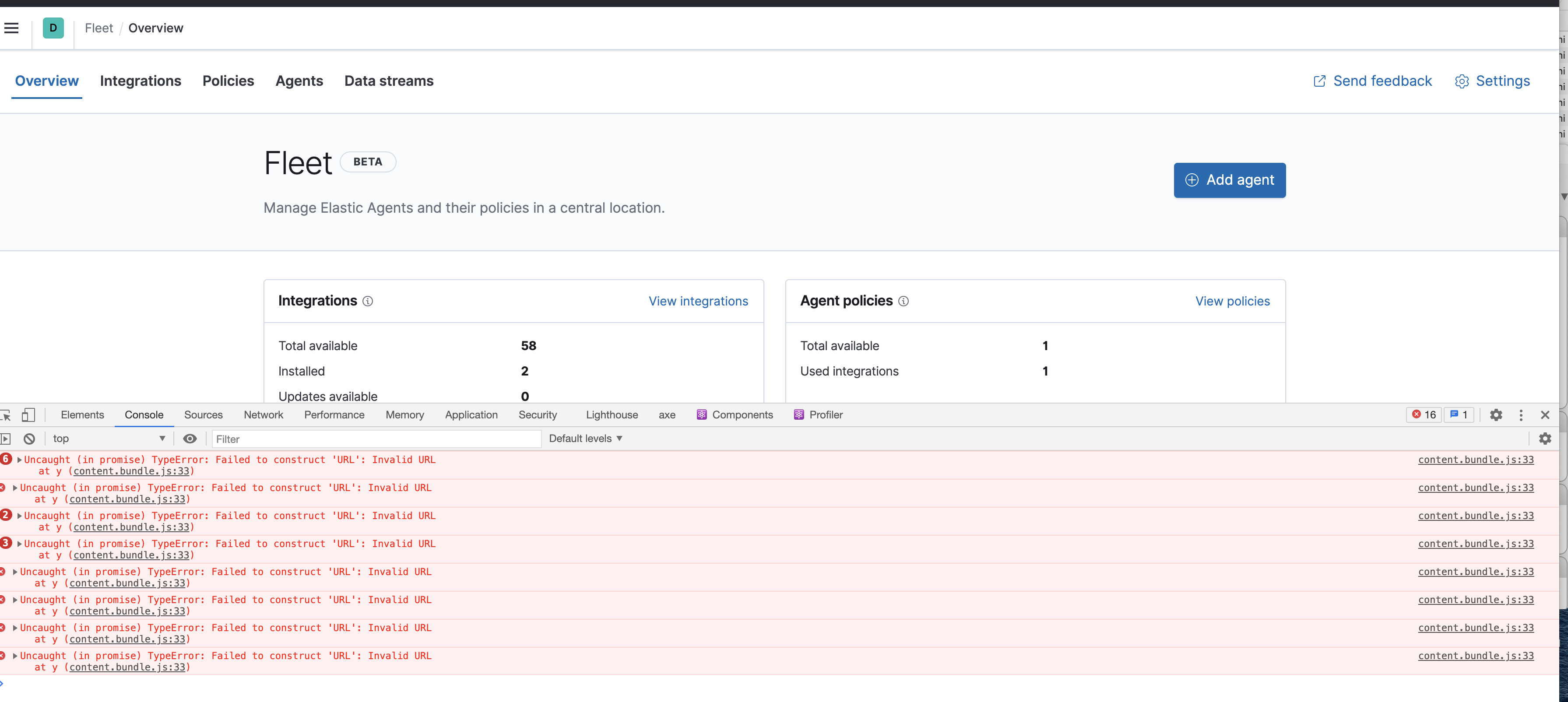Screen dimensions: 1568x702
Task: Click the 1 issue counter badge
Action: [x=1459, y=415]
